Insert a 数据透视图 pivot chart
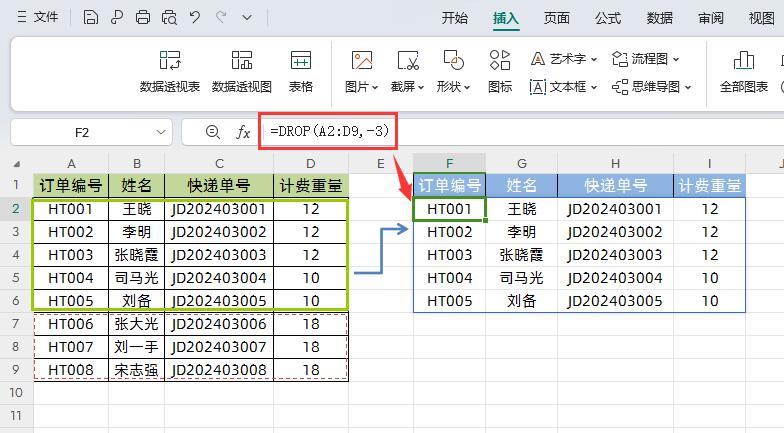This screenshot has width=784, height=433. point(242,71)
